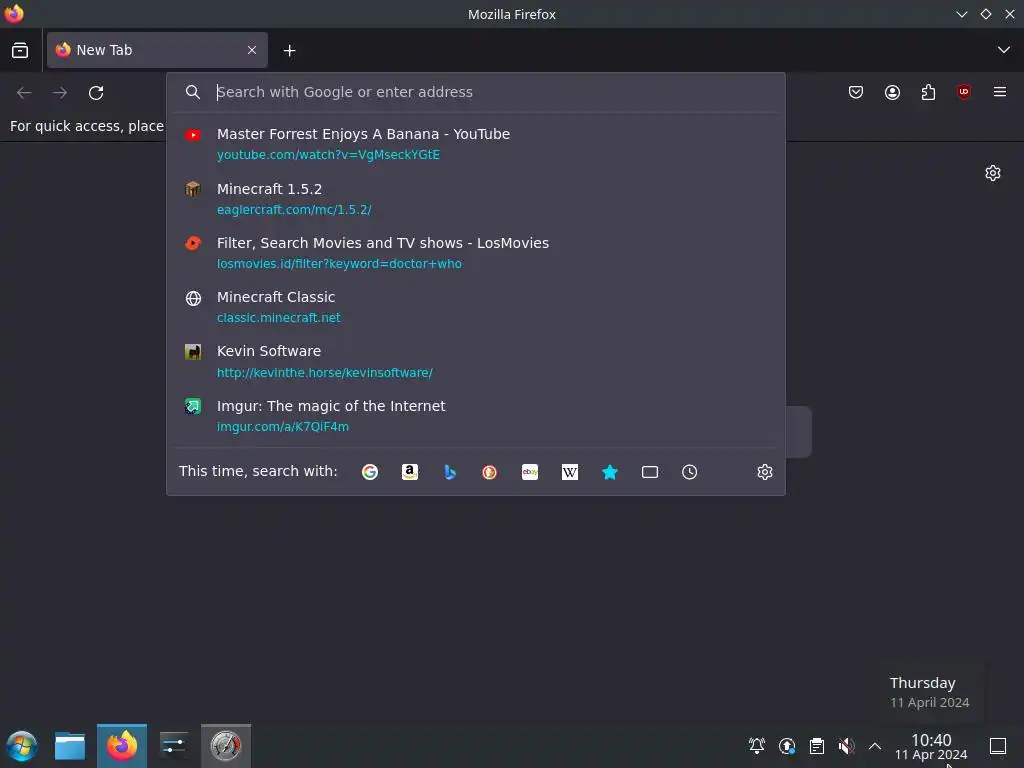Open Firefox account icon

(x=892, y=92)
